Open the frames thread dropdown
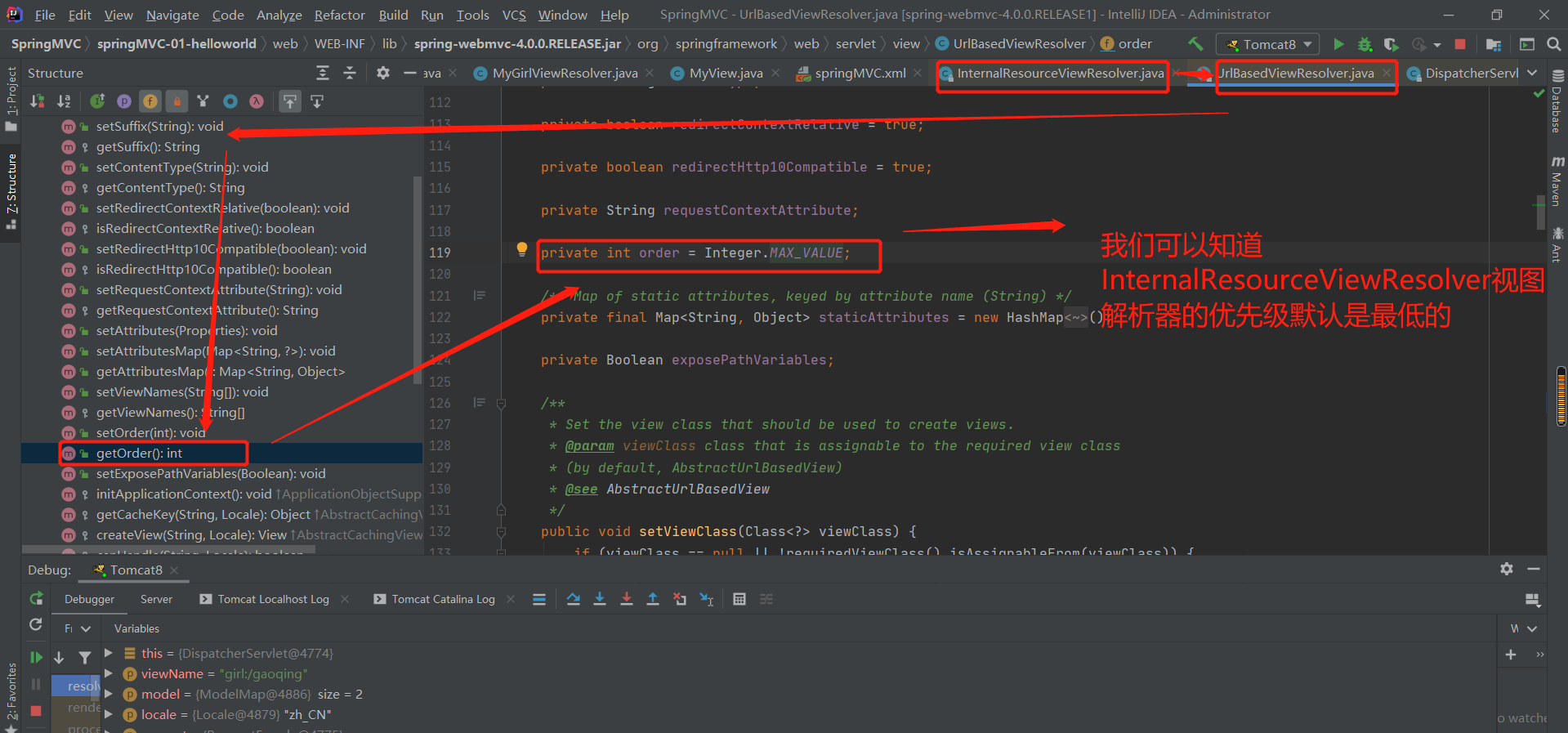Viewport: 1568px width, 733px height. point(78,628)
